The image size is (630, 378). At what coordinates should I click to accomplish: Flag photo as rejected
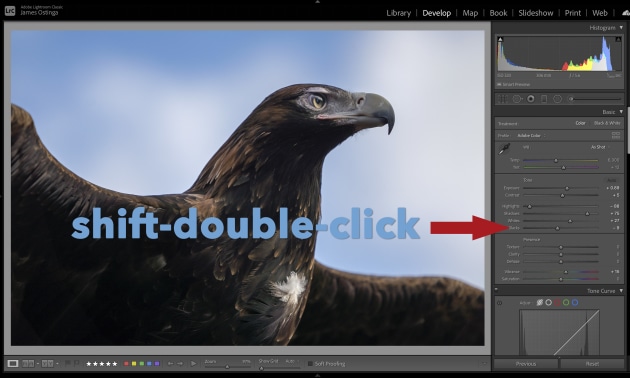click(x=76, y=364)
